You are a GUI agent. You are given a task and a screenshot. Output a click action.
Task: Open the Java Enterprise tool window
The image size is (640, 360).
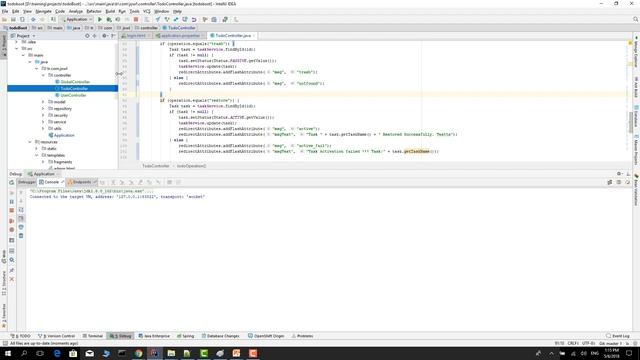point(154,336)
